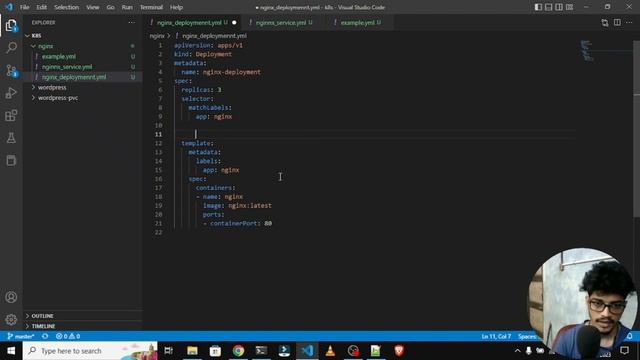
Task: Open the Go menu
Action: tap(110, 7)
